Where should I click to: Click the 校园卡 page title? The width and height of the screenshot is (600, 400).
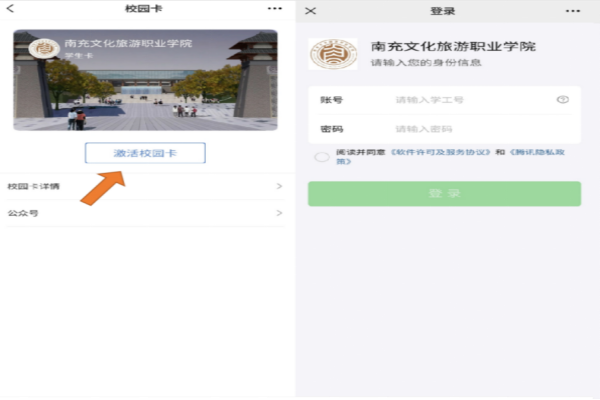[144, 8]
